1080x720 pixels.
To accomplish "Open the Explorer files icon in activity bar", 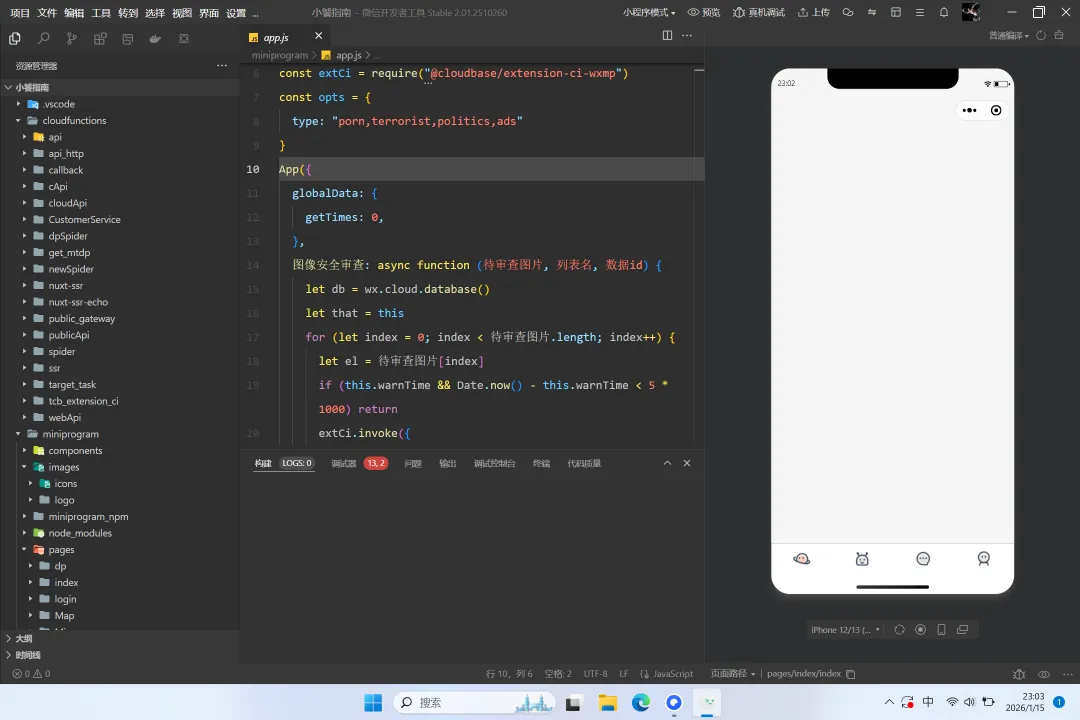I will pos(14,39).
